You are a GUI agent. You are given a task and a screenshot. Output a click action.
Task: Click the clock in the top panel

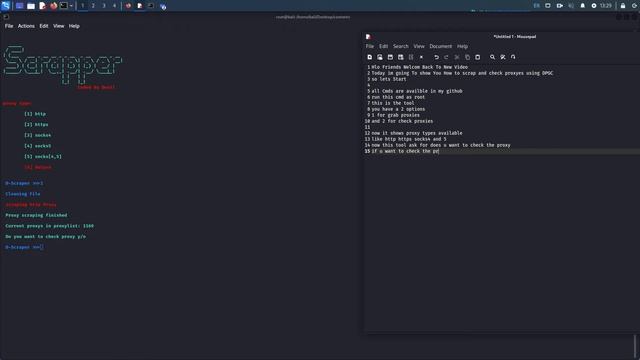606,6
